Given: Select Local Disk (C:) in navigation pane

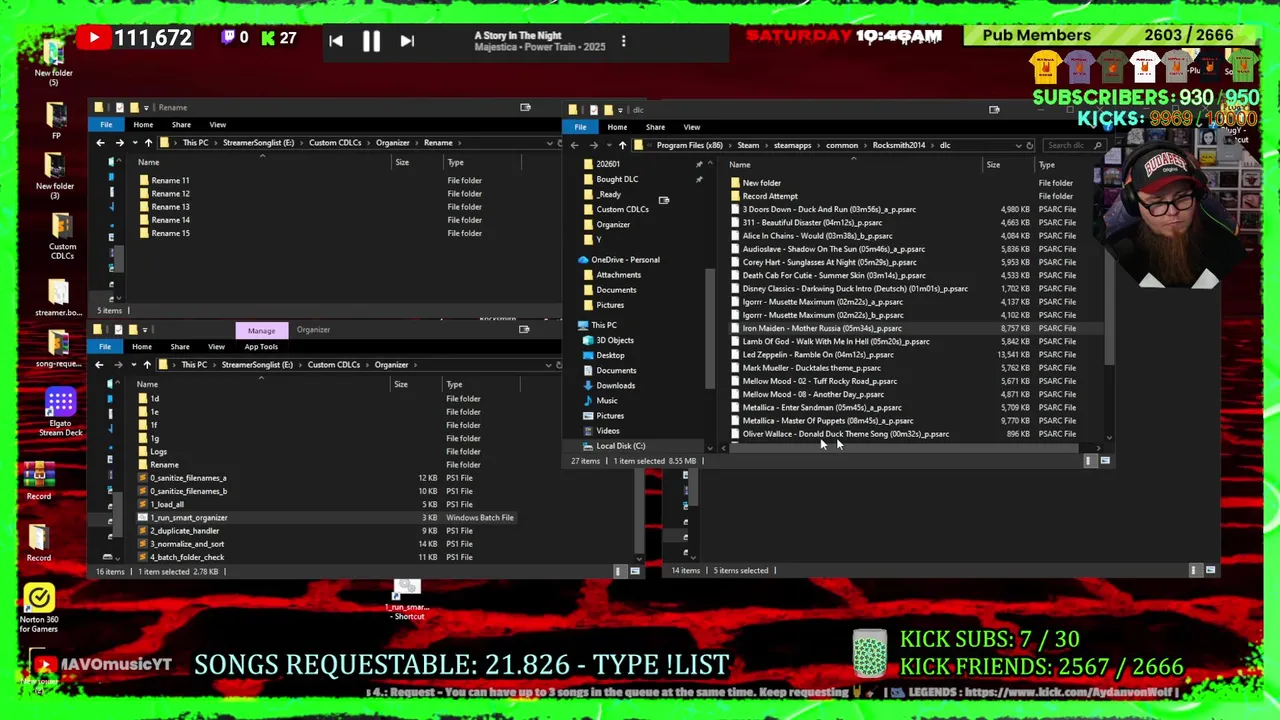Looking at the screenshot, I should [620, 446].
